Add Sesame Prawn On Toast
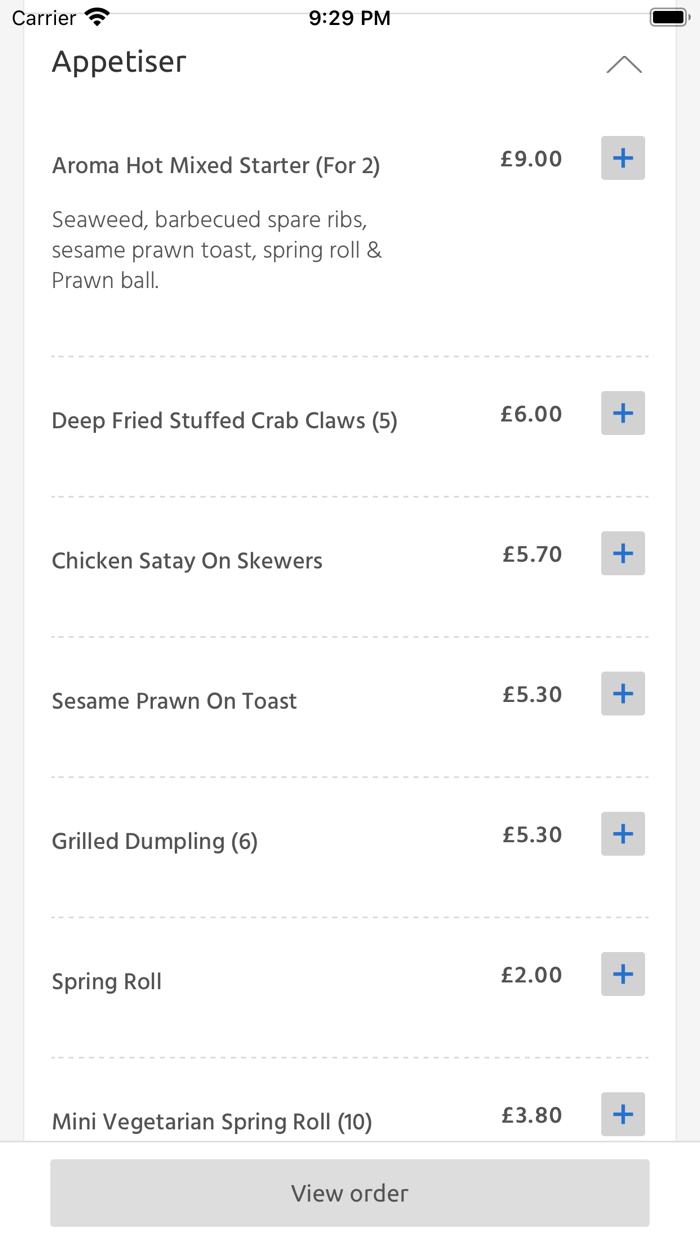 tap(623, 693)
